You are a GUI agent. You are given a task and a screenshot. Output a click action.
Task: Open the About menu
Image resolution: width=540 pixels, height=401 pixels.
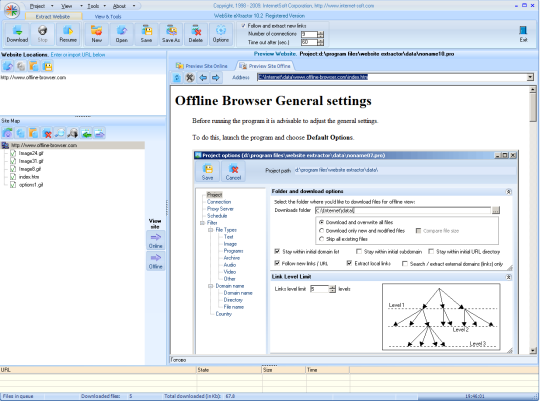pos(119,6)
